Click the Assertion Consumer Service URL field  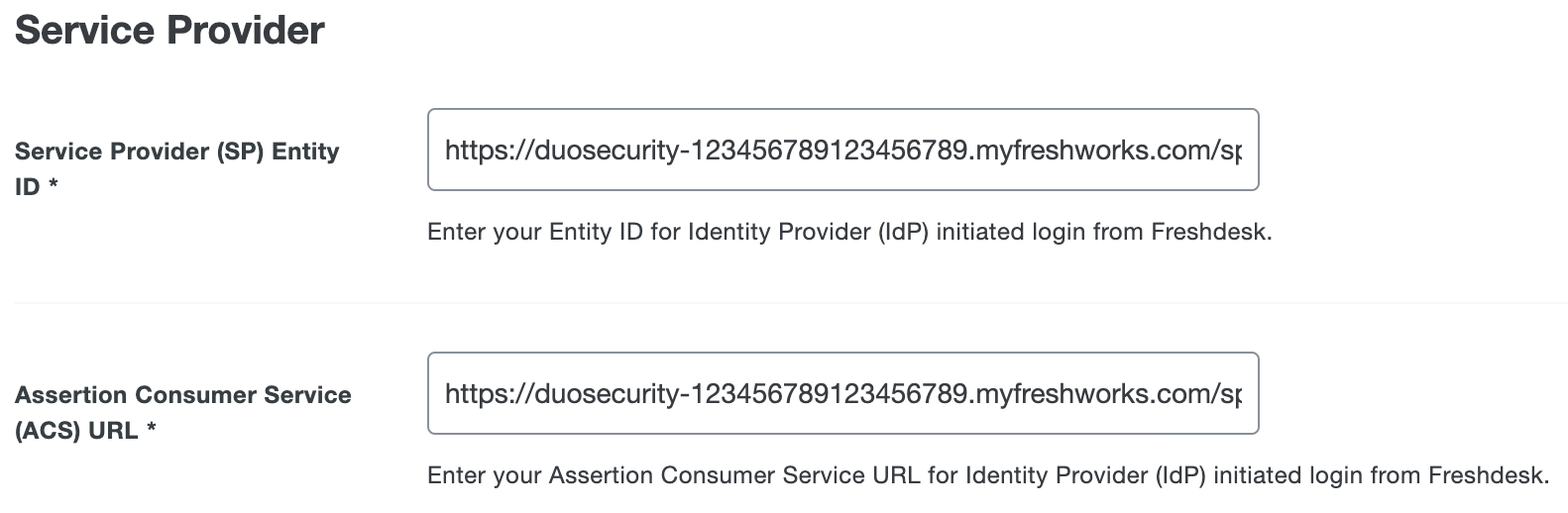pos(842,393)
